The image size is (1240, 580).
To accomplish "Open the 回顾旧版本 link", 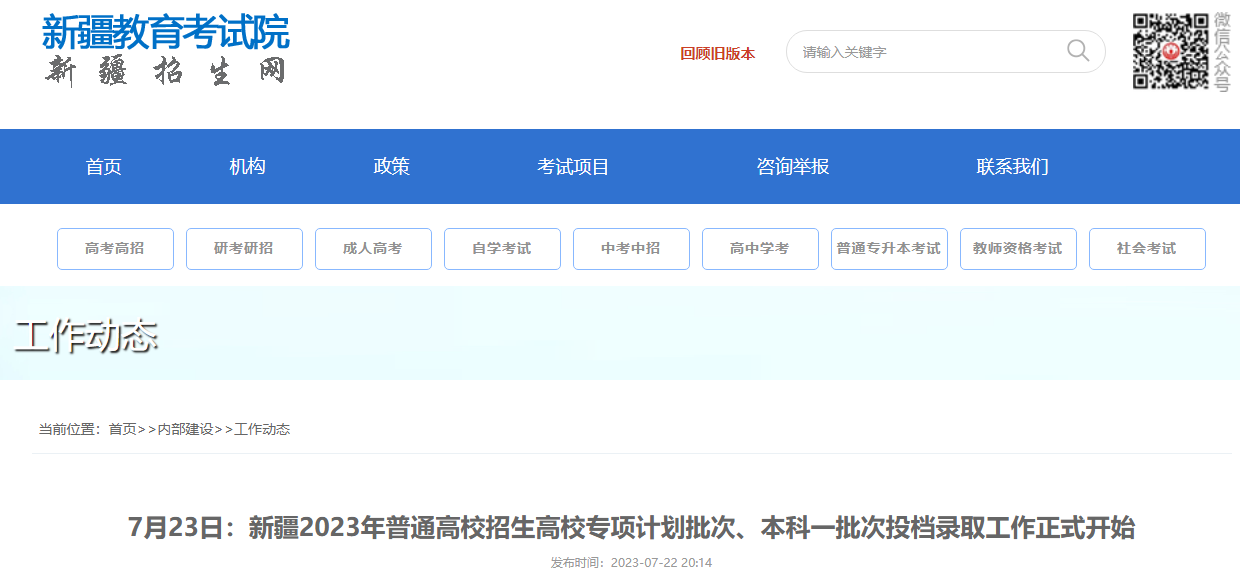I will point(717,54).
